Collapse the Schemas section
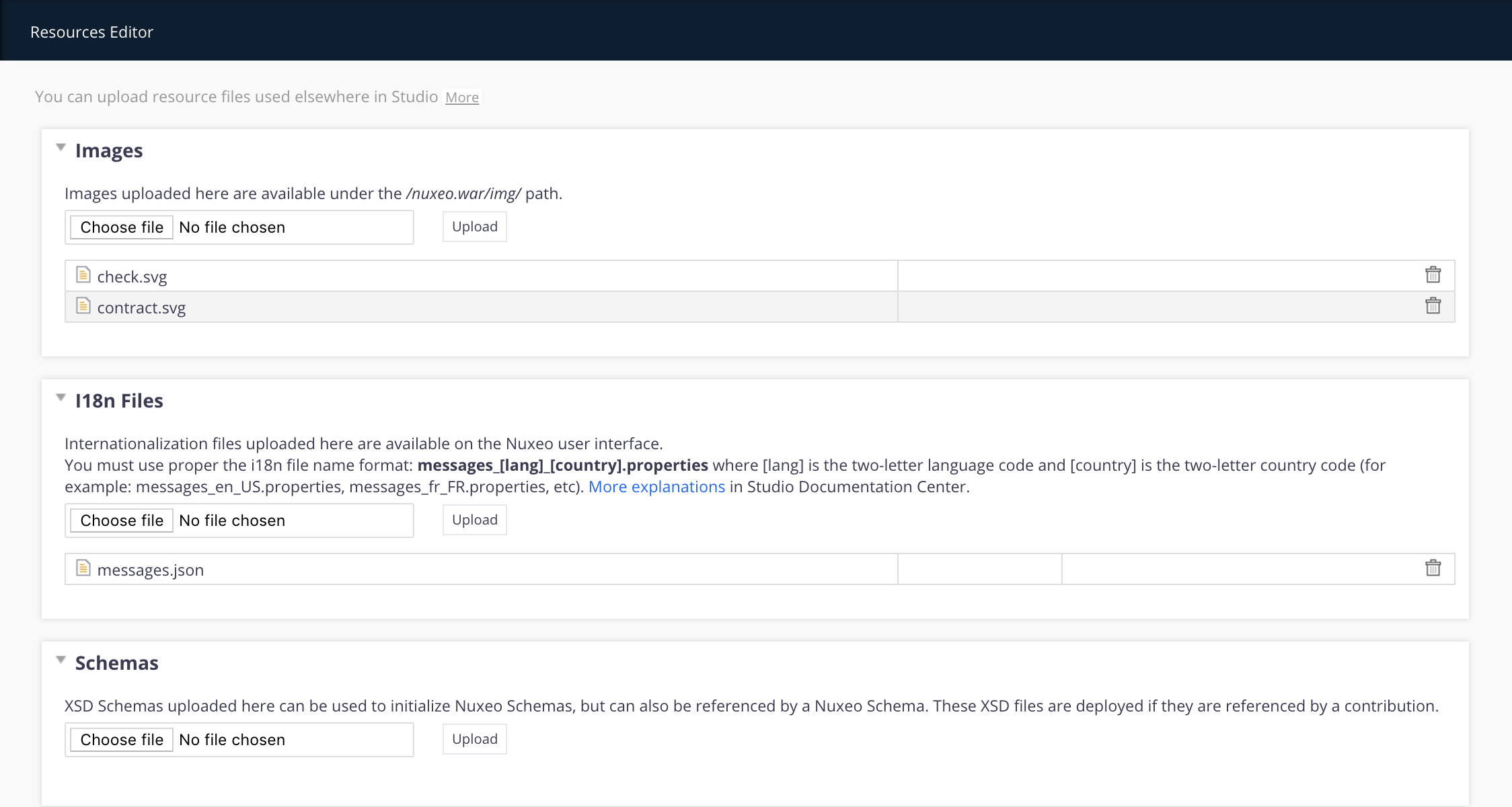The image size is (1512, 807). 61,660
